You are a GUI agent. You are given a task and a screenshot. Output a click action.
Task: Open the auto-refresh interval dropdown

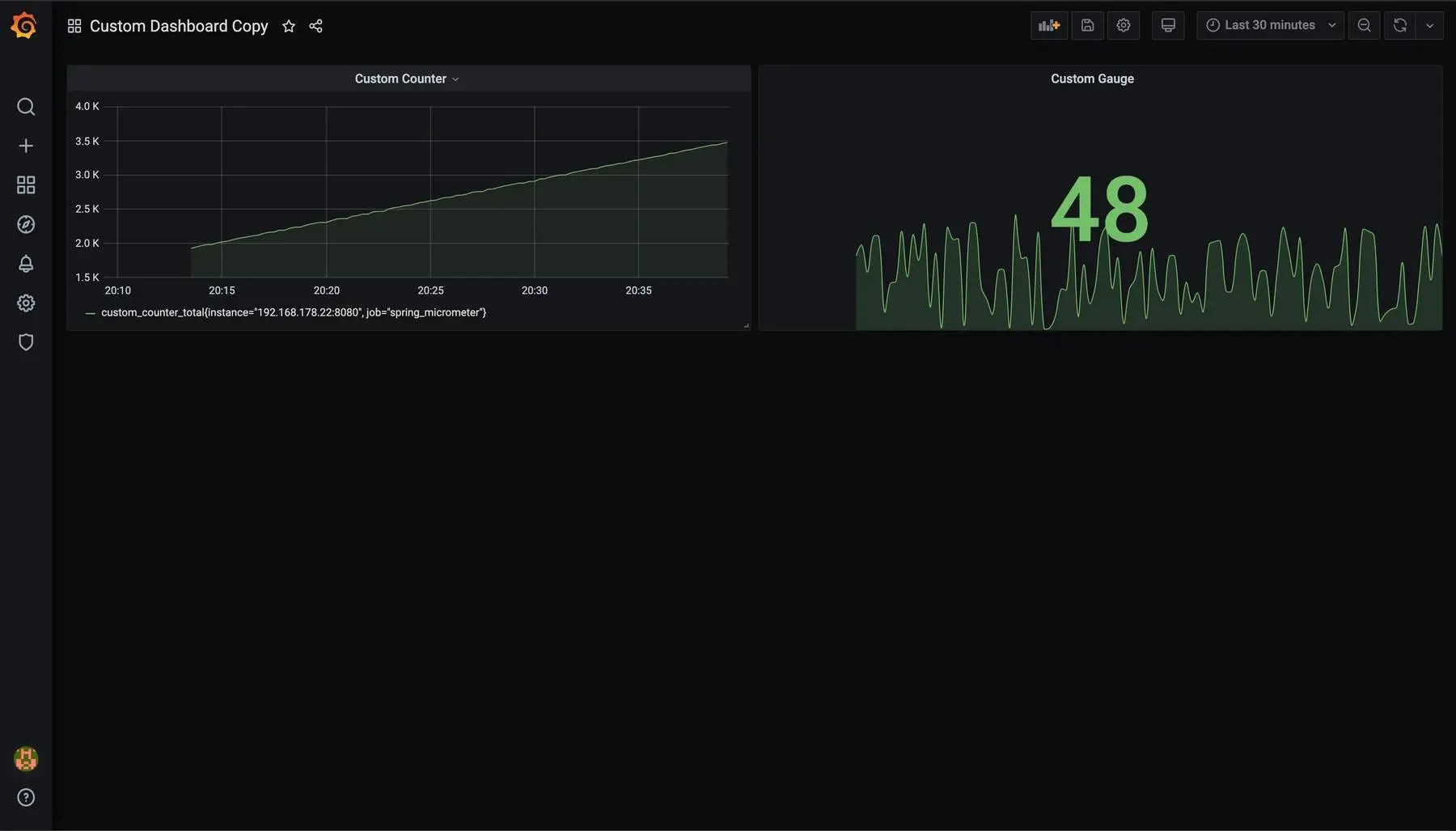pyautogui.click(x=1430, y=25)
